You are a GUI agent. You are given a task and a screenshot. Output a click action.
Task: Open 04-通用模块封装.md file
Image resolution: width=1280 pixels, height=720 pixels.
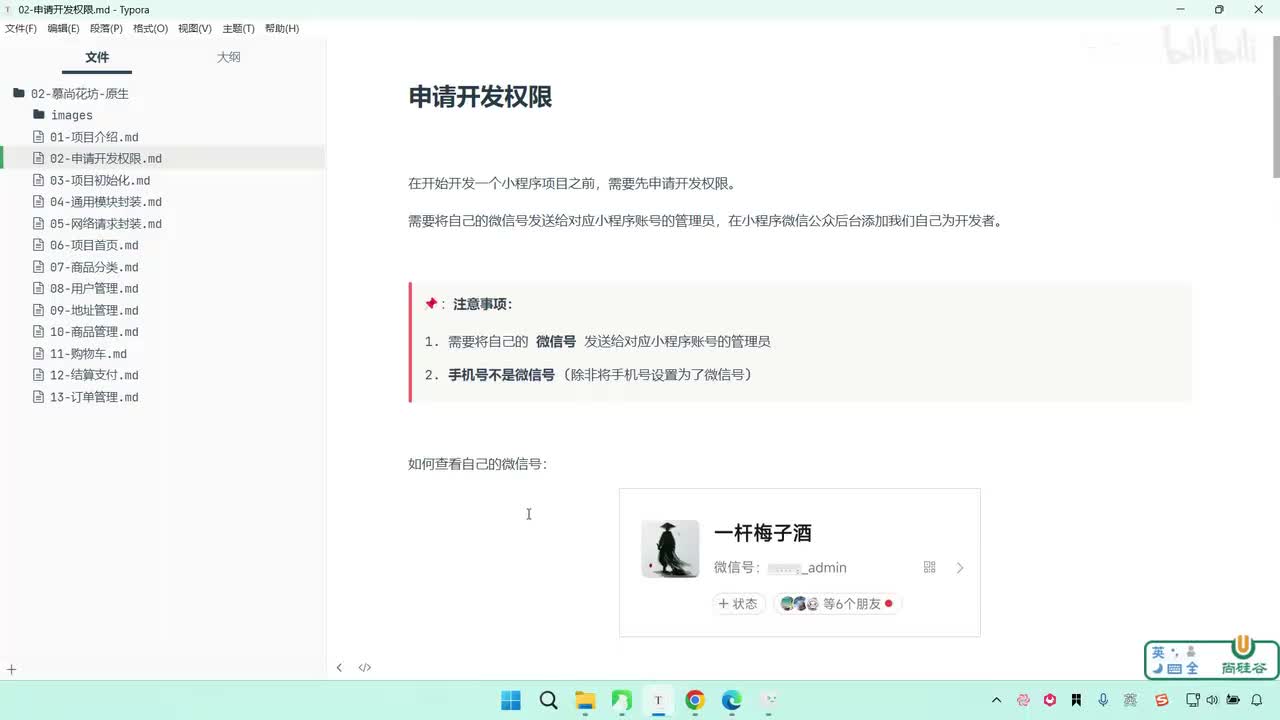click(105, 202)
